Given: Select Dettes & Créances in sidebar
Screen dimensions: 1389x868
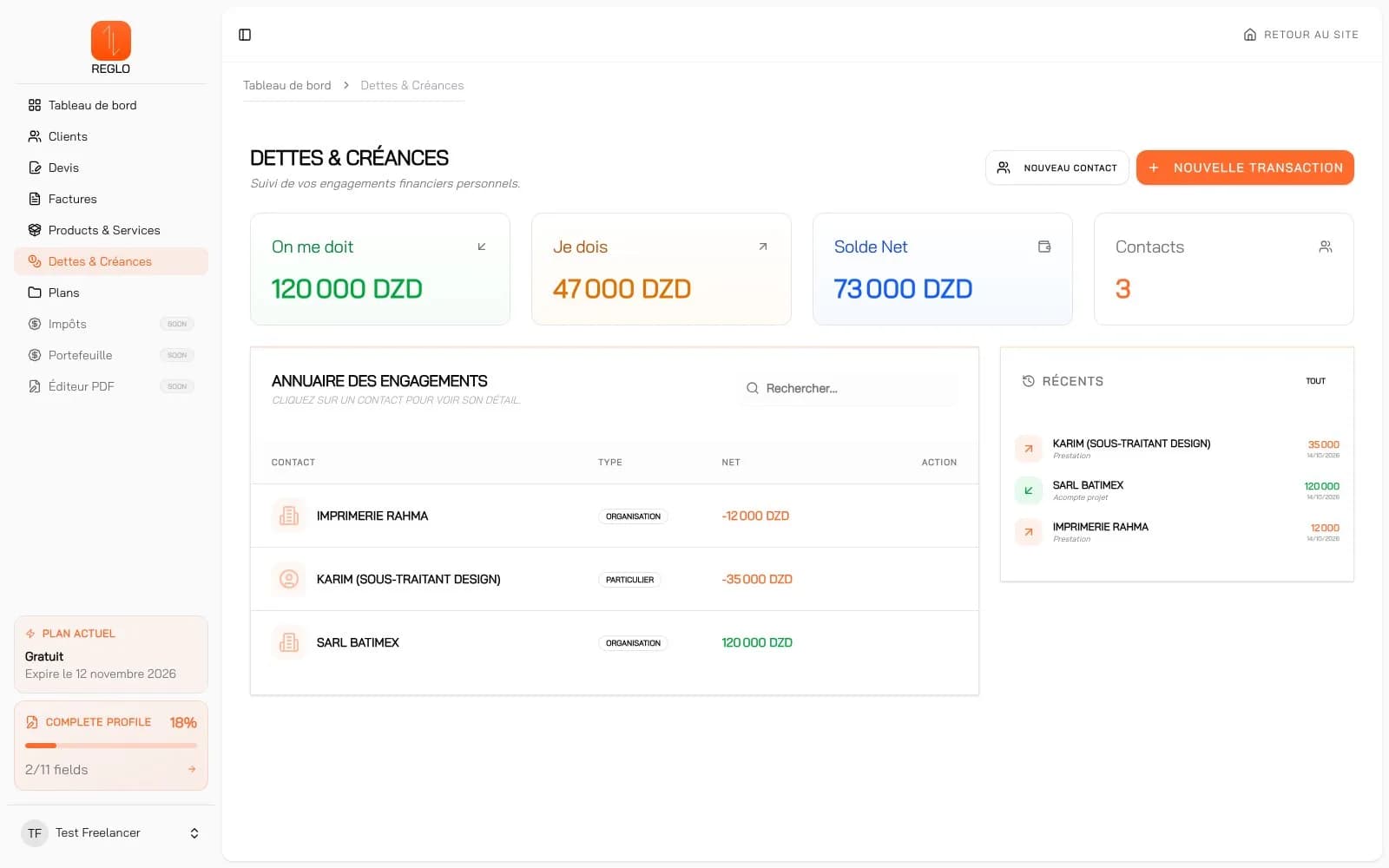Looking at the screenshot, I should (111, 261).
